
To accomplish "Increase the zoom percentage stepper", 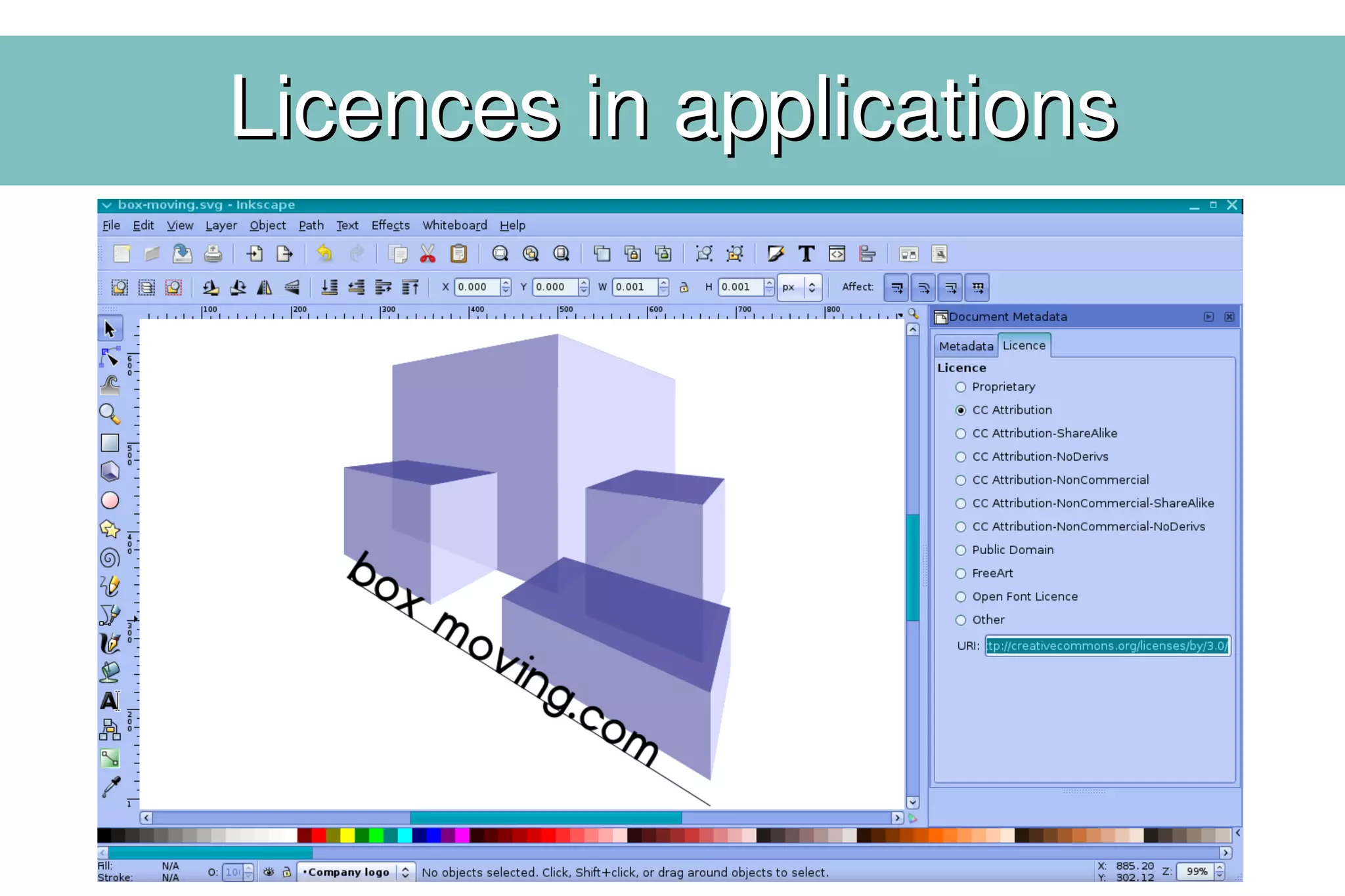I will pyautogui.click(x=1220, y=868).
